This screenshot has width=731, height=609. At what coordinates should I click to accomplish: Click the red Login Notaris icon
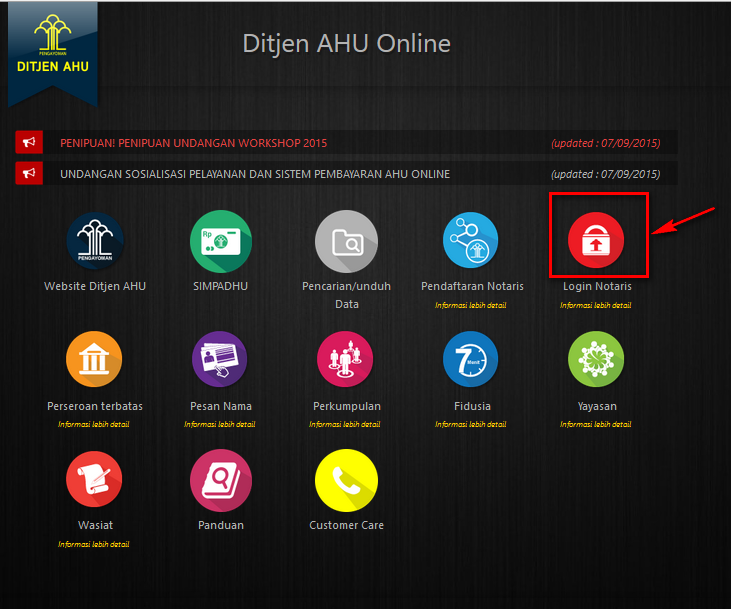point(596,242)
